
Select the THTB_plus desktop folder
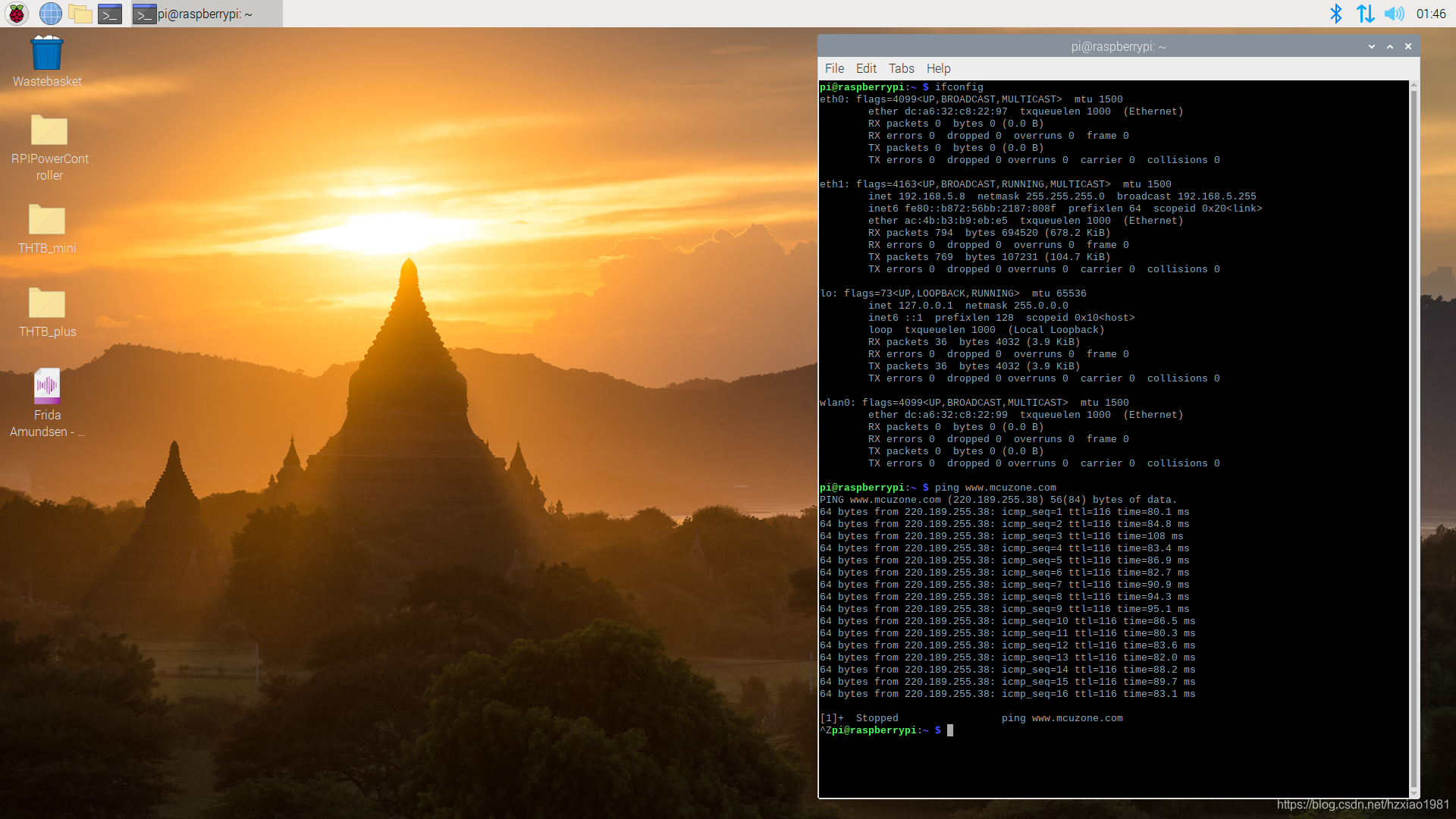tap(47, 304)
